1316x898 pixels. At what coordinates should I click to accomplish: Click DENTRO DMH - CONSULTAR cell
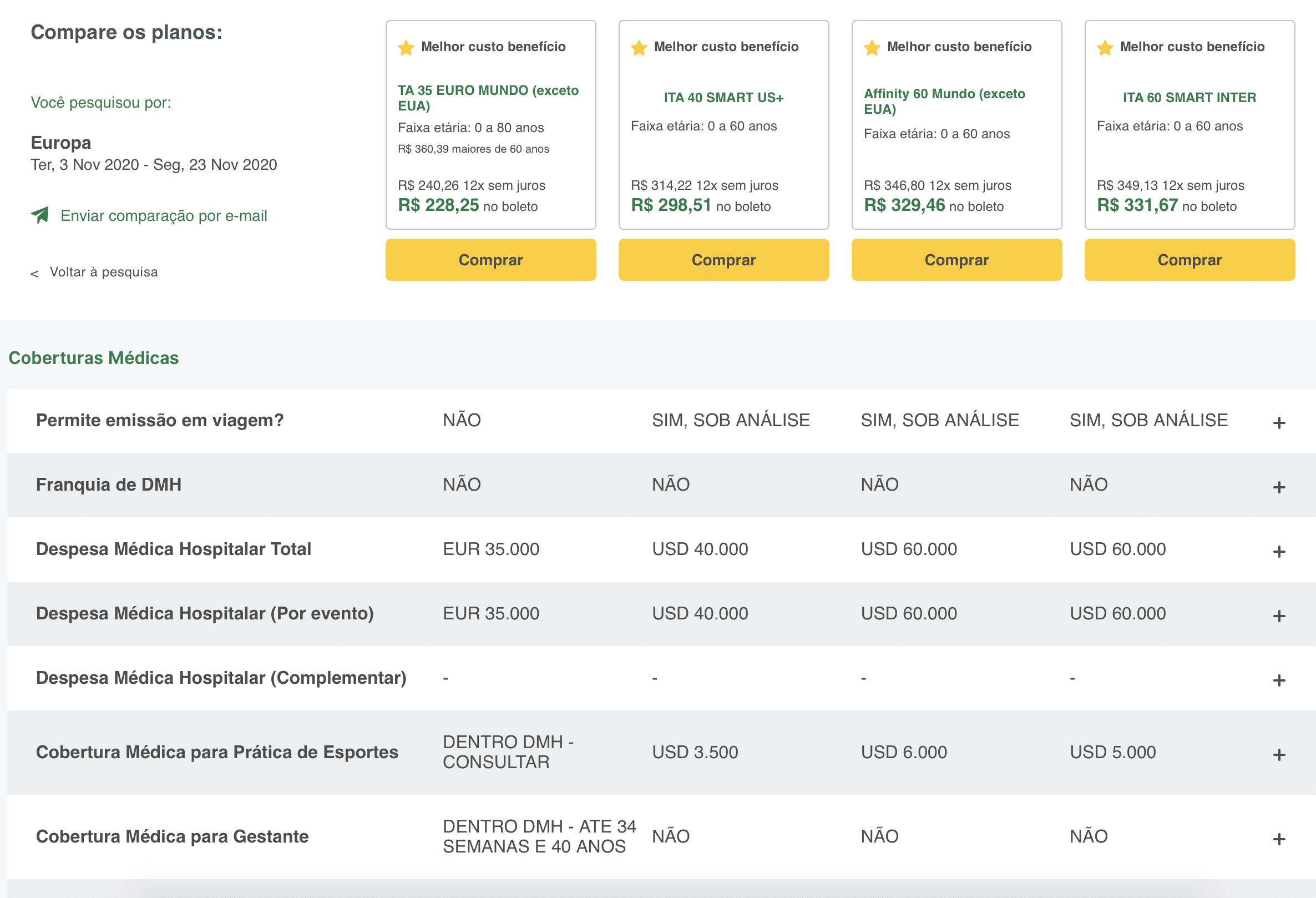[x=508, y=752]
